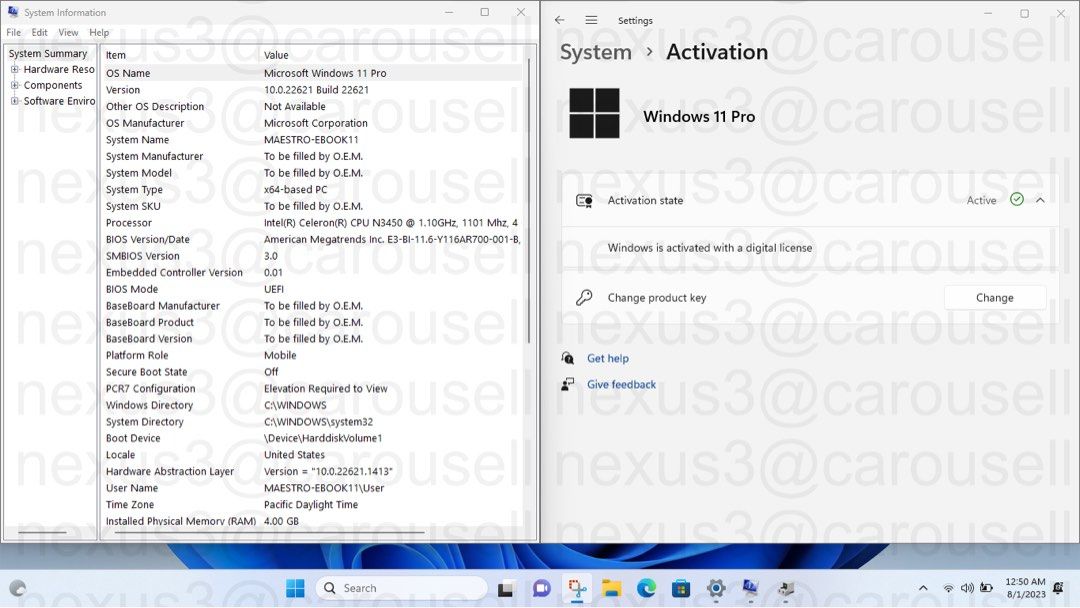The height and width of the screenshot is (608, 1080).
Task: Open the Settings gear on the taskbar
Action: point(716,588)
